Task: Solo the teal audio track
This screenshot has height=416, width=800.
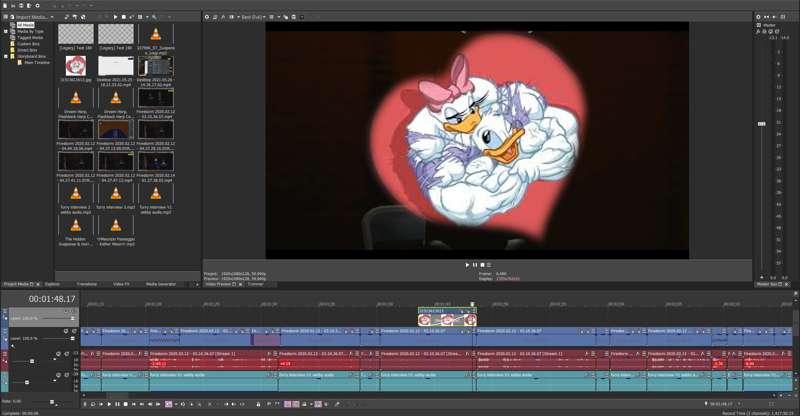Action: coord(66,375)
